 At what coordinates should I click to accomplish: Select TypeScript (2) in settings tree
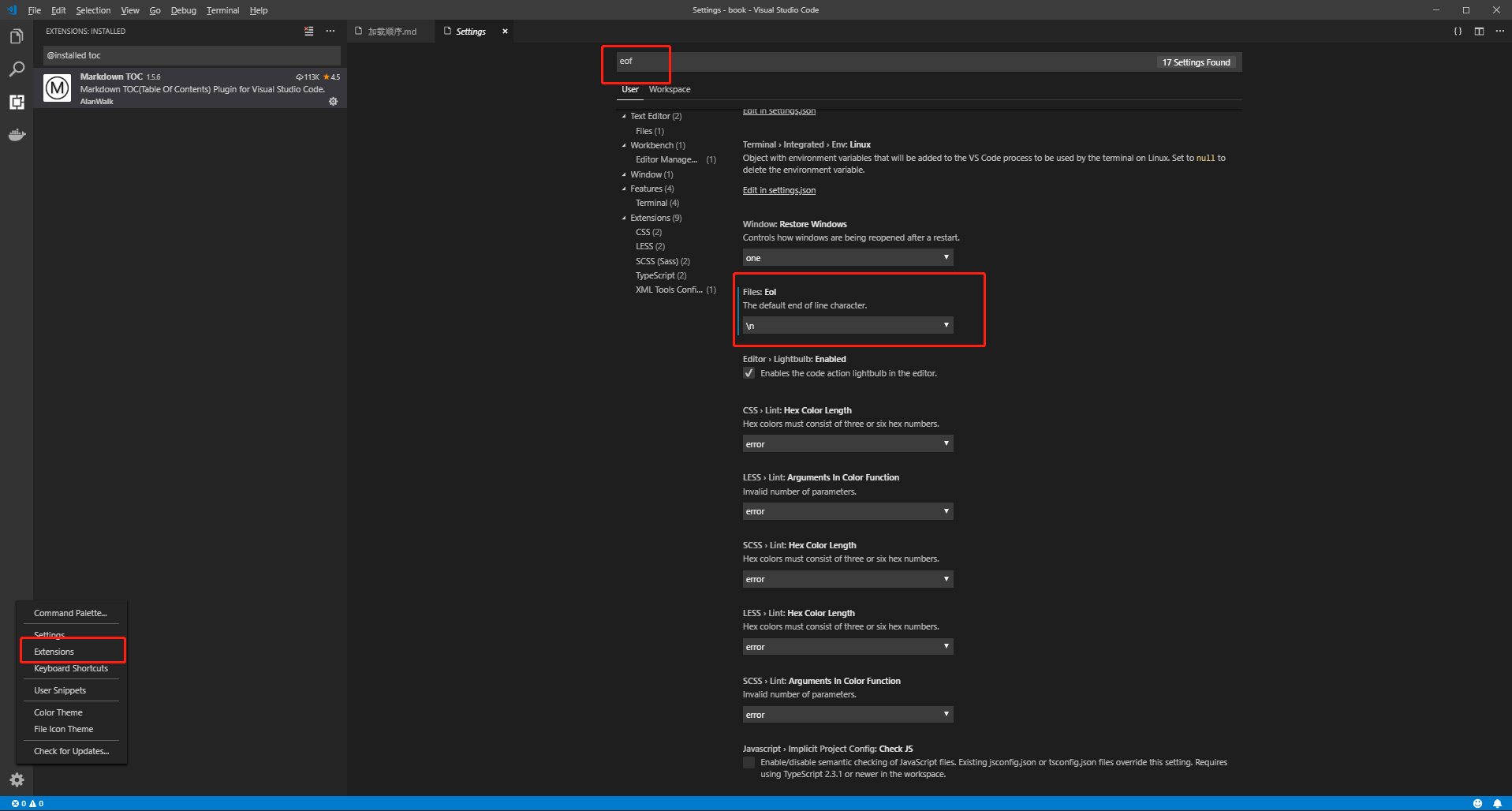point(661,275)
